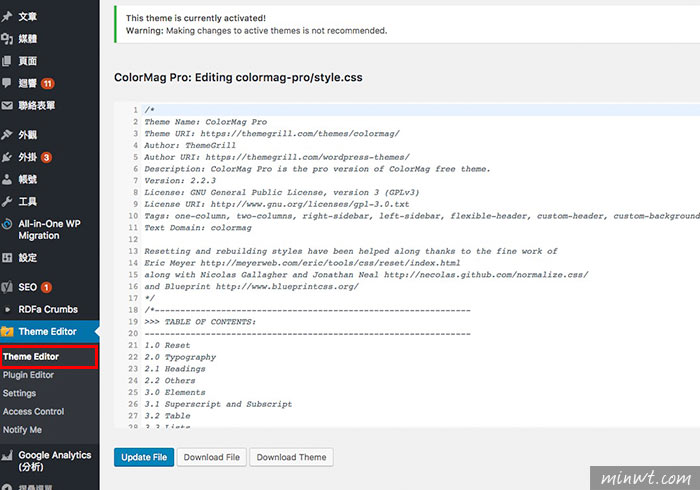Screen dimensions: 700x490
Task: Click the '3.1 Superscript and Subscript' line
Action: (218, 404)
